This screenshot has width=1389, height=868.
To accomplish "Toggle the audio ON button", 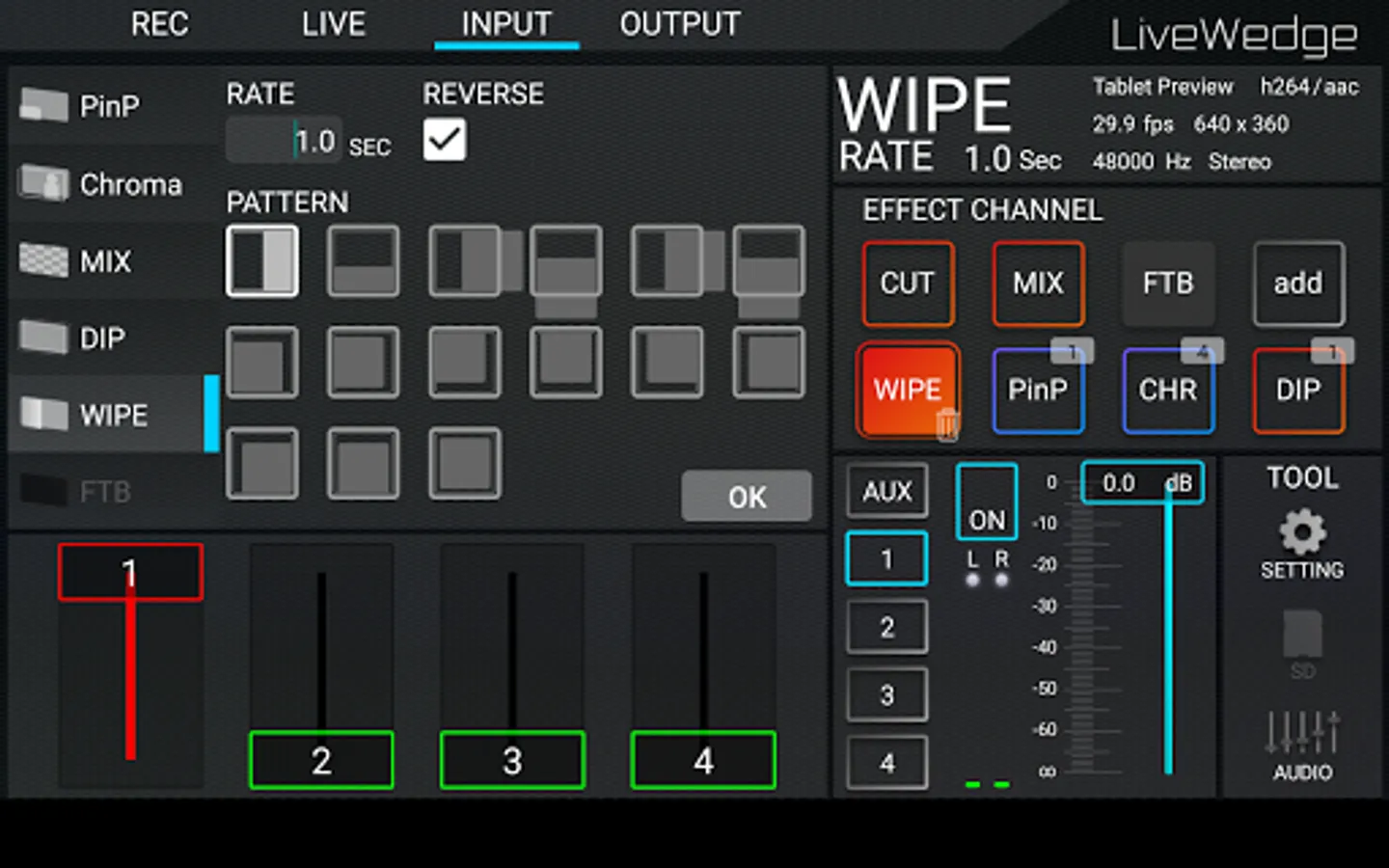I will point(987,502).
